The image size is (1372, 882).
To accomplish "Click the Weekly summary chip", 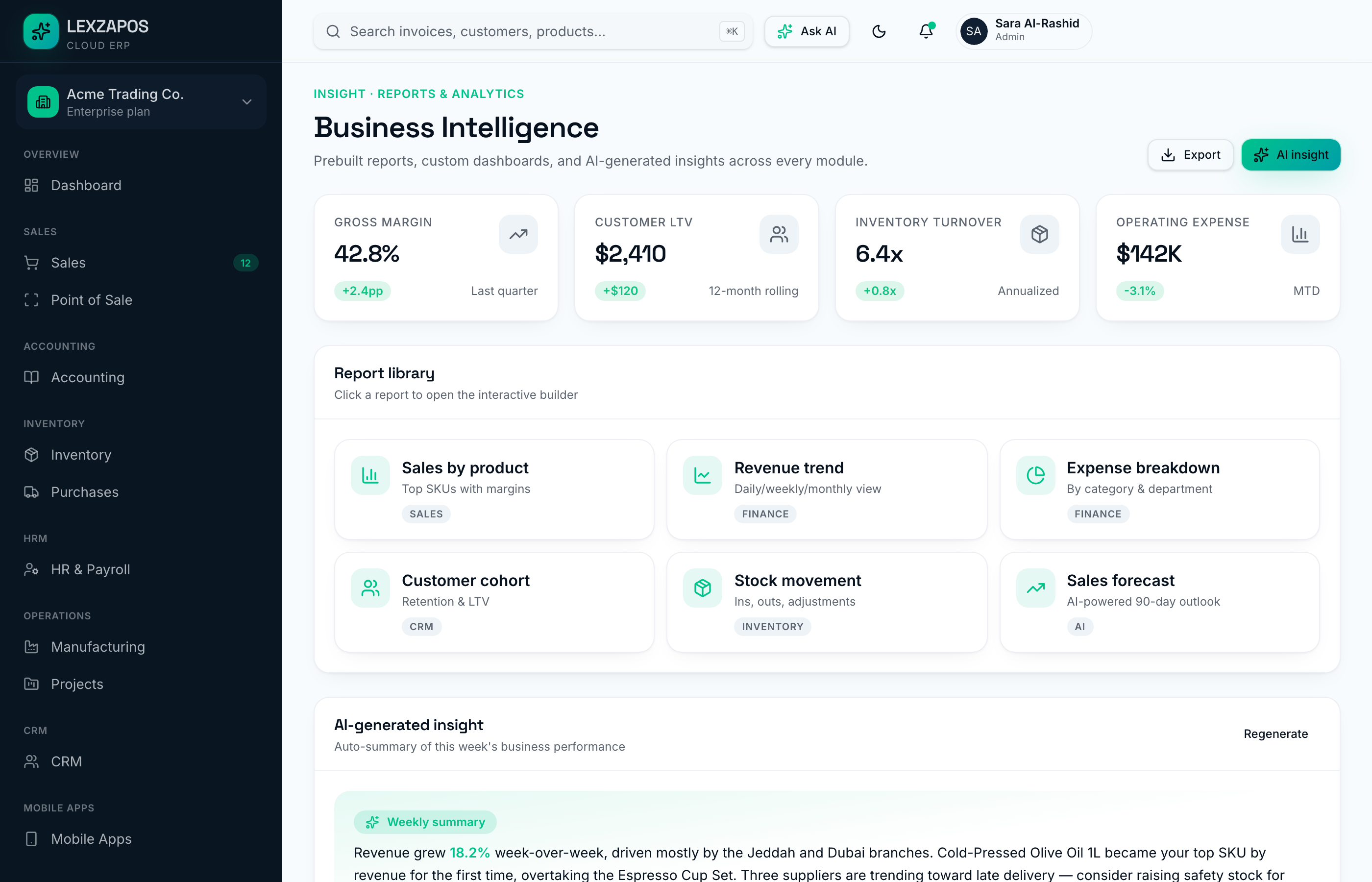I will click(425, 822).
